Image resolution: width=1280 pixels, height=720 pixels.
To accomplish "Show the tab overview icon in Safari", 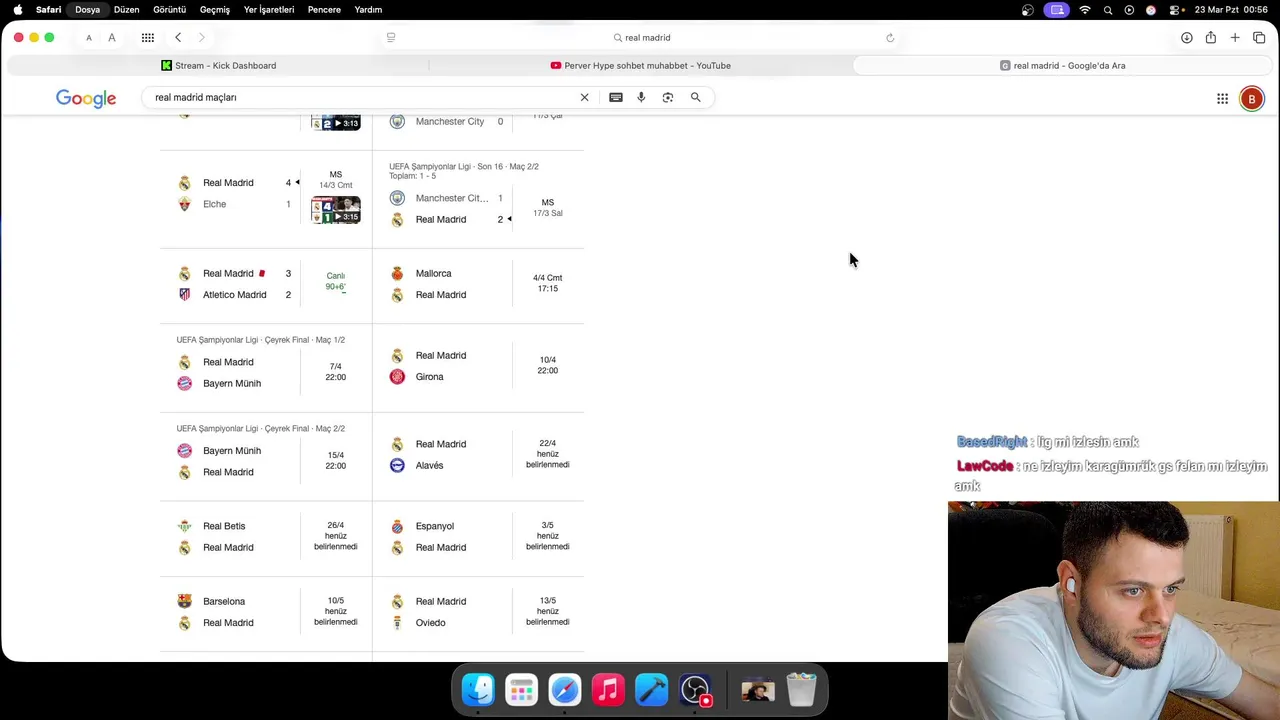I will pos(1259,37).
